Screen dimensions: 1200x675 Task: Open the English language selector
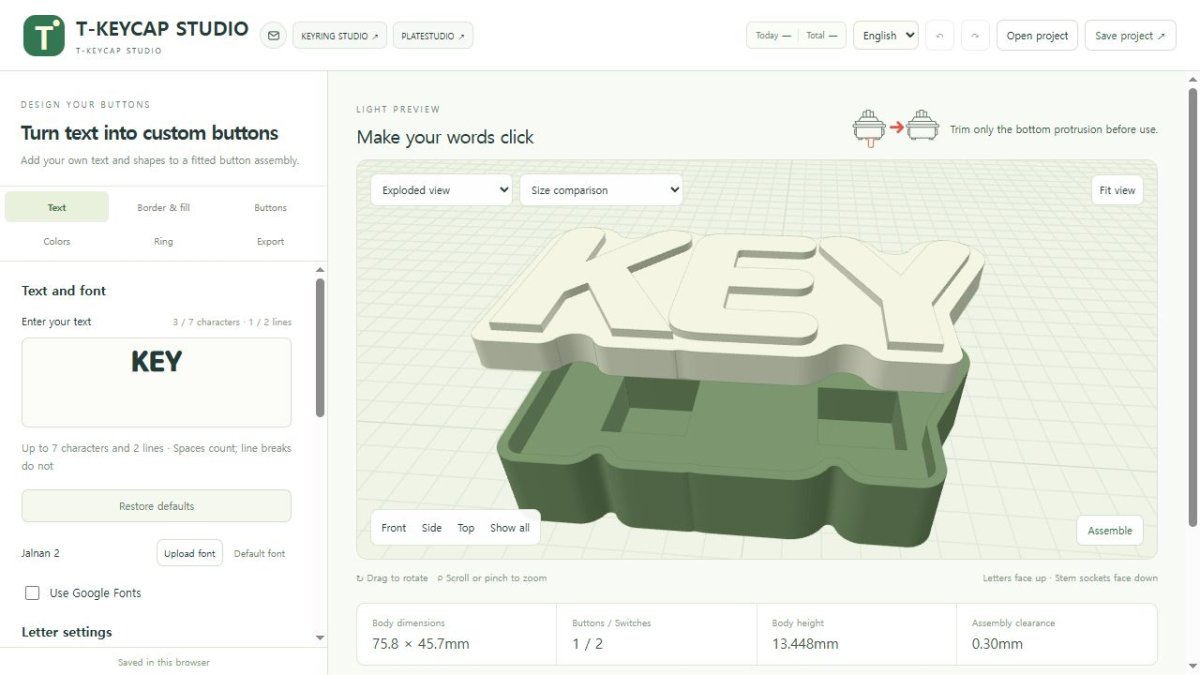pos(886,36)
